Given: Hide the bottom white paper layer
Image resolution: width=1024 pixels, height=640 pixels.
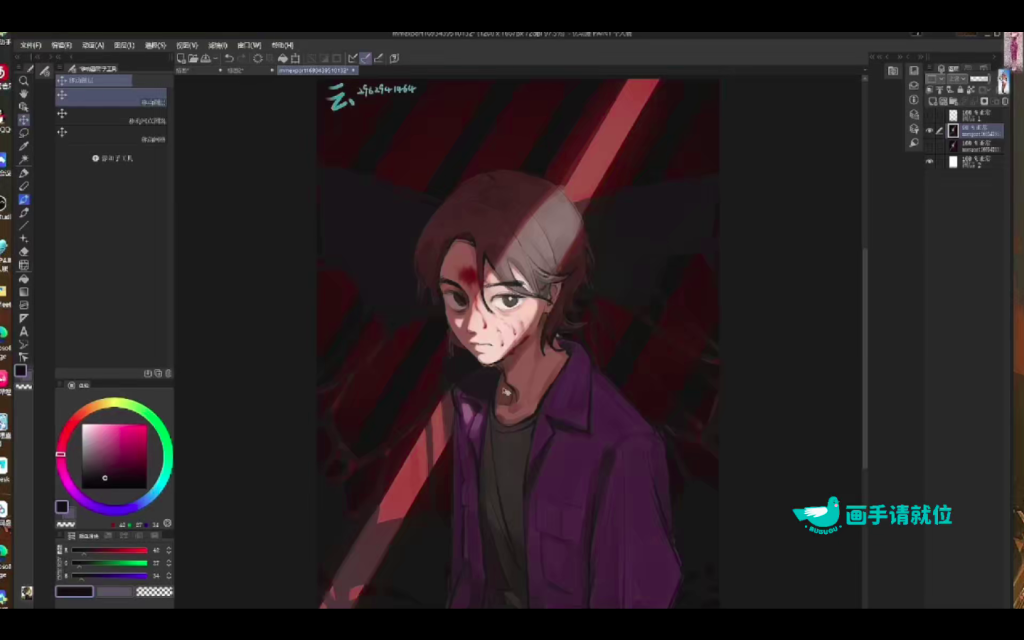Looking at the screenshot, I should coord(929,161).
